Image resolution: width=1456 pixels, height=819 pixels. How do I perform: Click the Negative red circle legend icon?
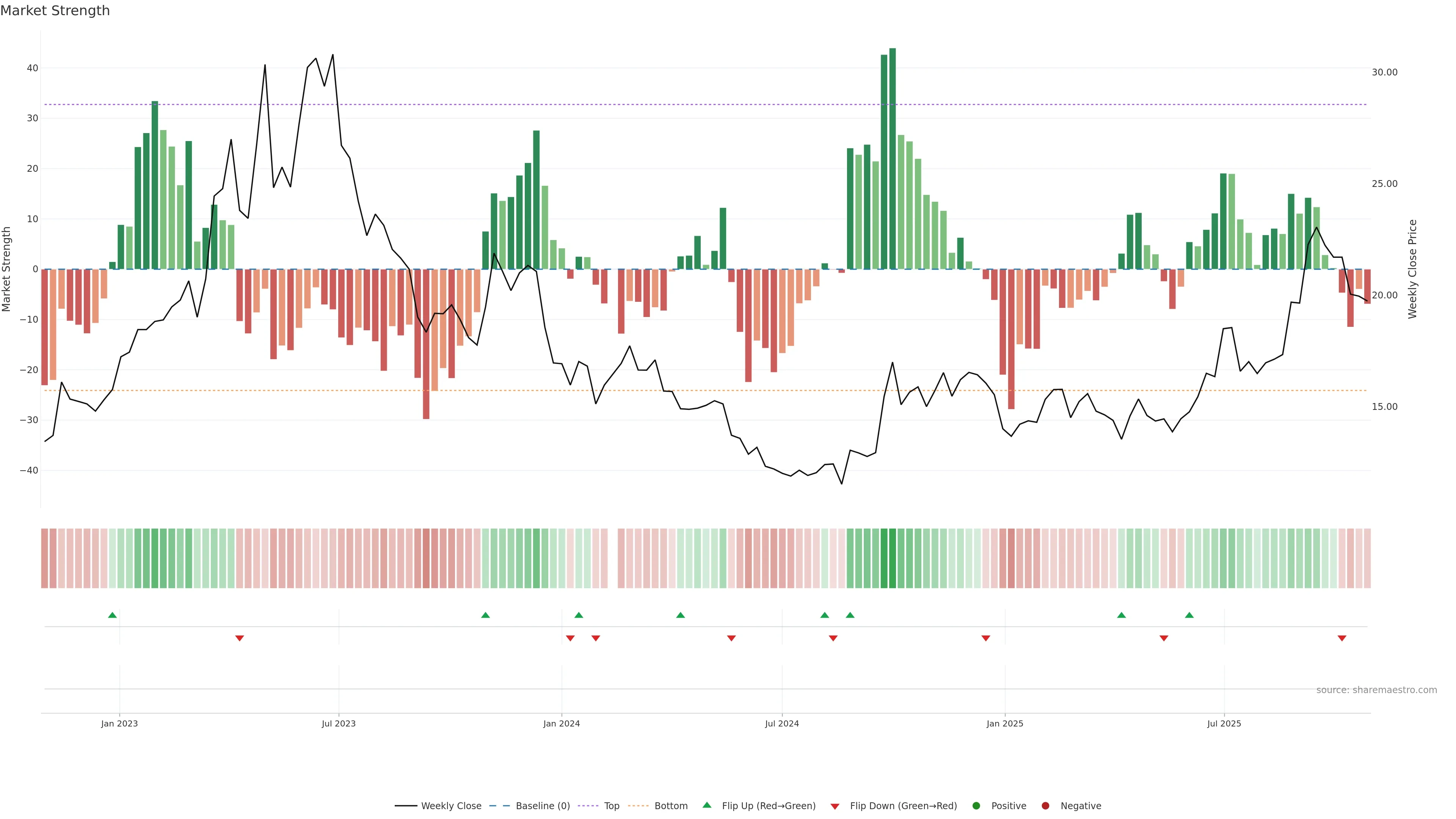[x=1045, y=806]
